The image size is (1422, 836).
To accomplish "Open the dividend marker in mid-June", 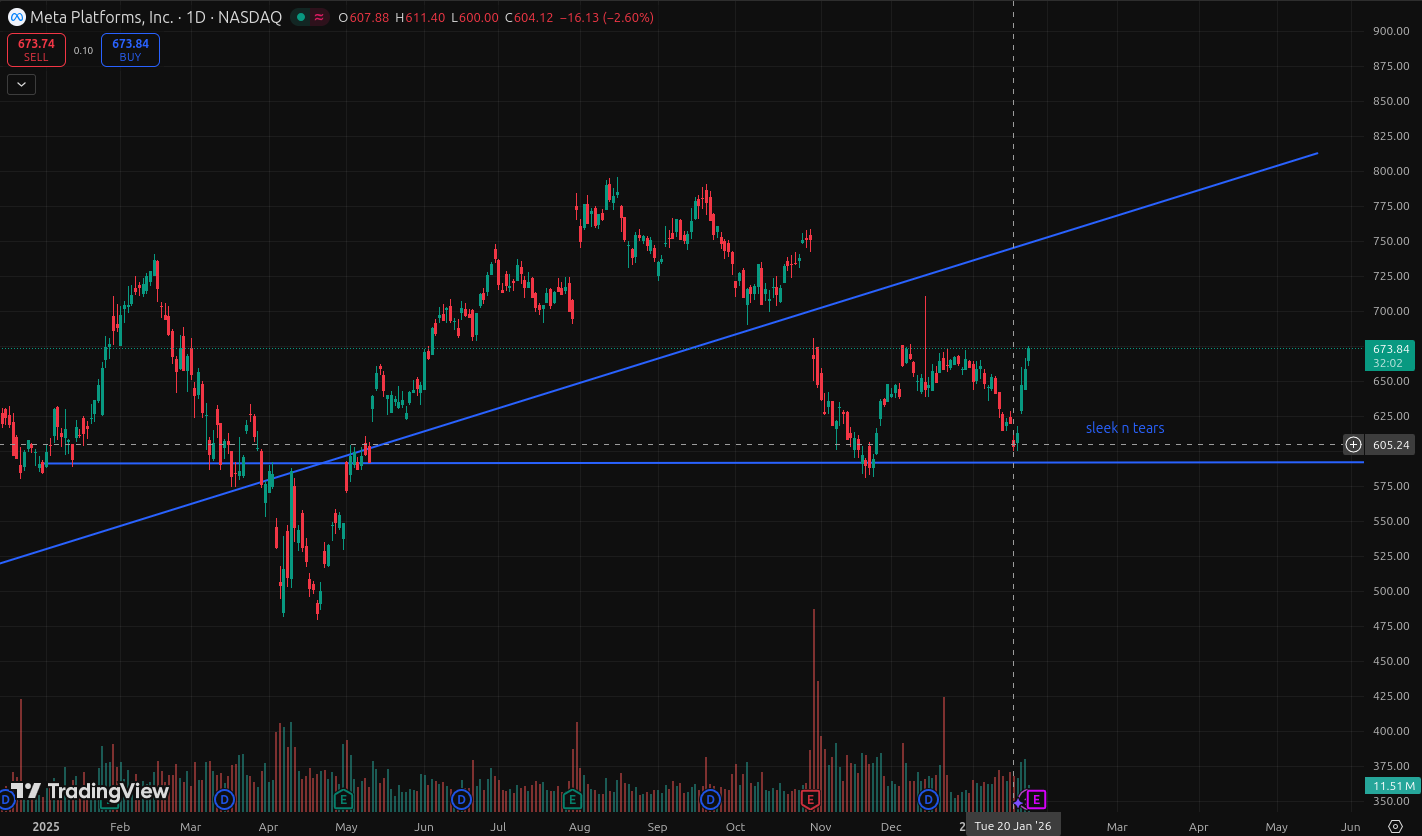I will (461, 799).
